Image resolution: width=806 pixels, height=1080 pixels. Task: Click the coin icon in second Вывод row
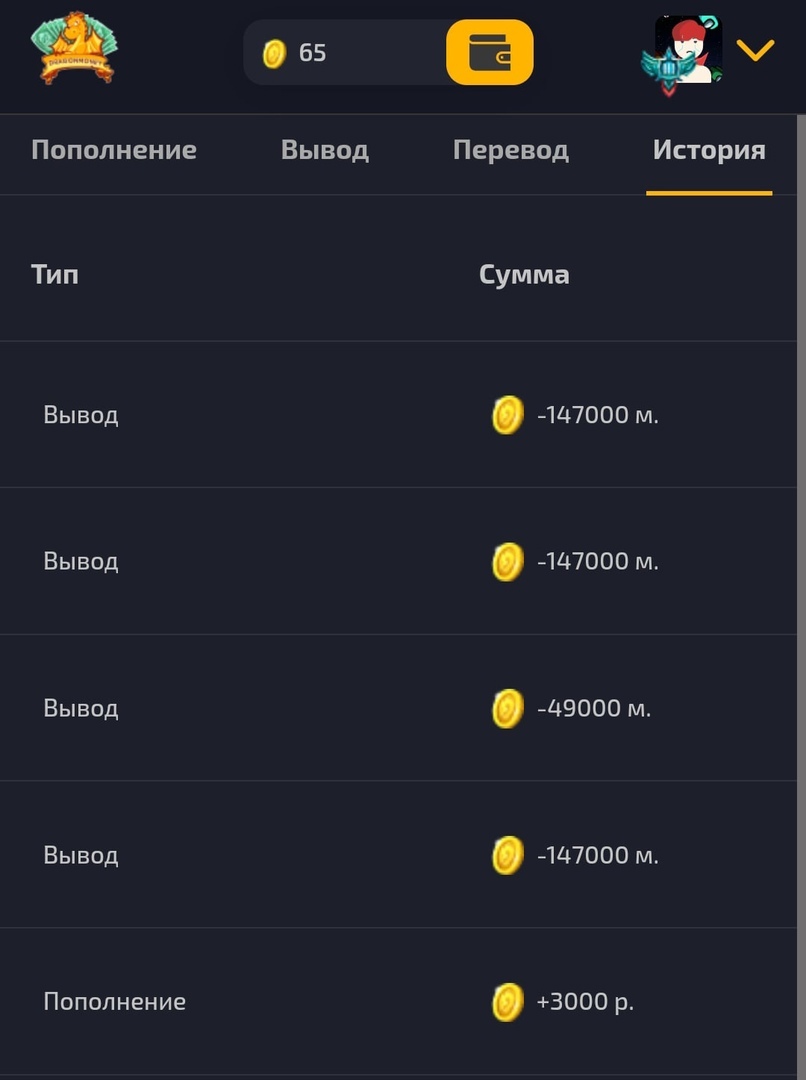click(508, 562)
